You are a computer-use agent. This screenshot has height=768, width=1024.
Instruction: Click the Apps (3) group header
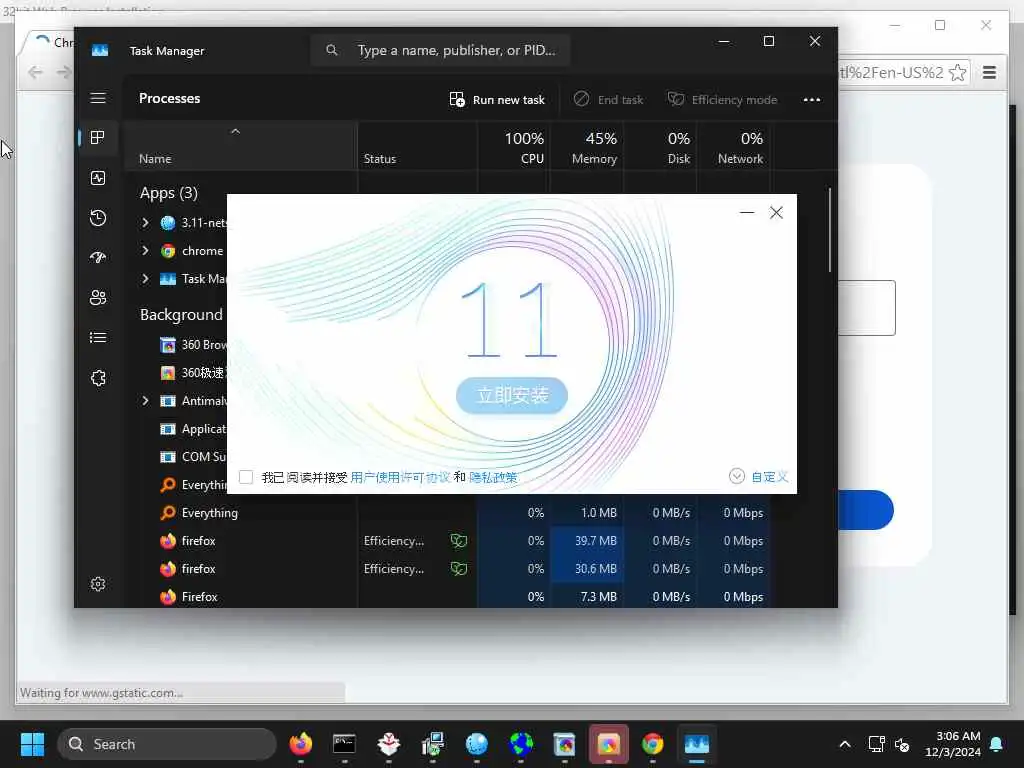pyautogui.click(x=168, y=193)
